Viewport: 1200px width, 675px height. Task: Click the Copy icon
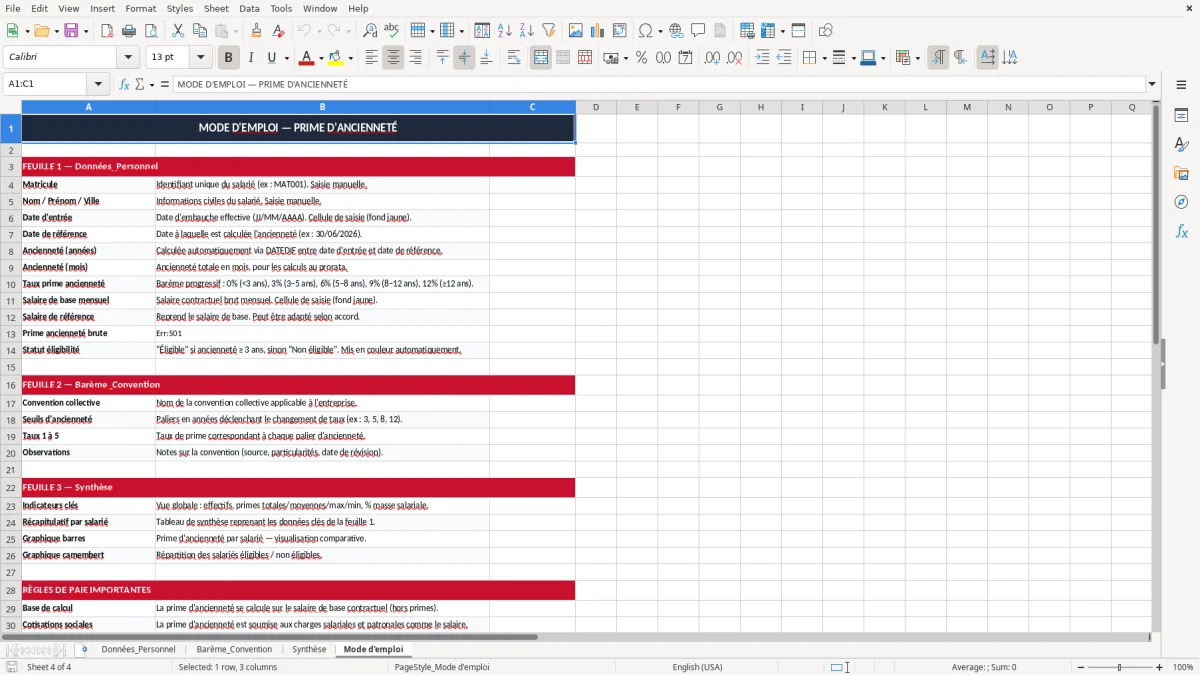[x=199, y=31]
